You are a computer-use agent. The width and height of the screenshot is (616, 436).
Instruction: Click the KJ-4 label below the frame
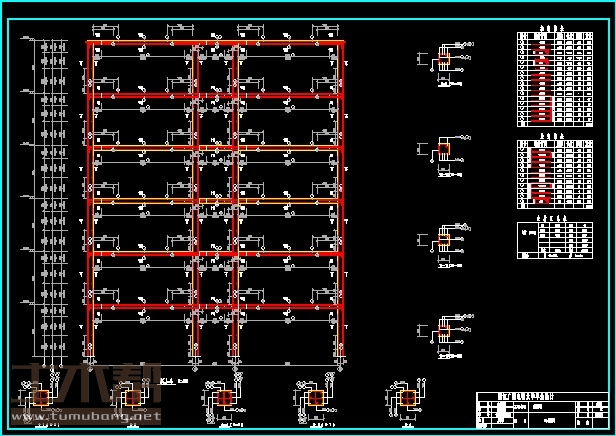pyautogui.click(x=167, y=380)
